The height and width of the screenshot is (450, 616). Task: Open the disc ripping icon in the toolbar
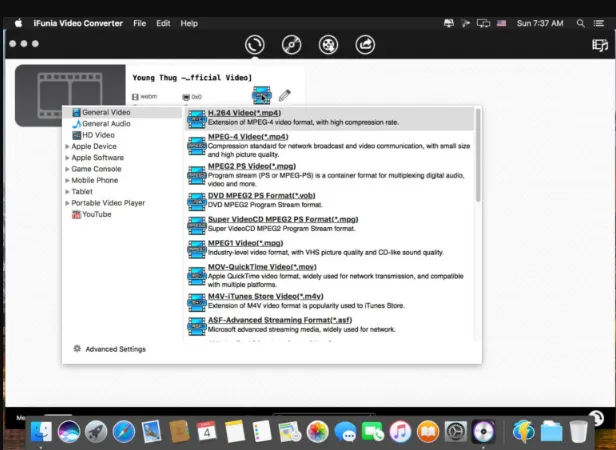point(292,45)
